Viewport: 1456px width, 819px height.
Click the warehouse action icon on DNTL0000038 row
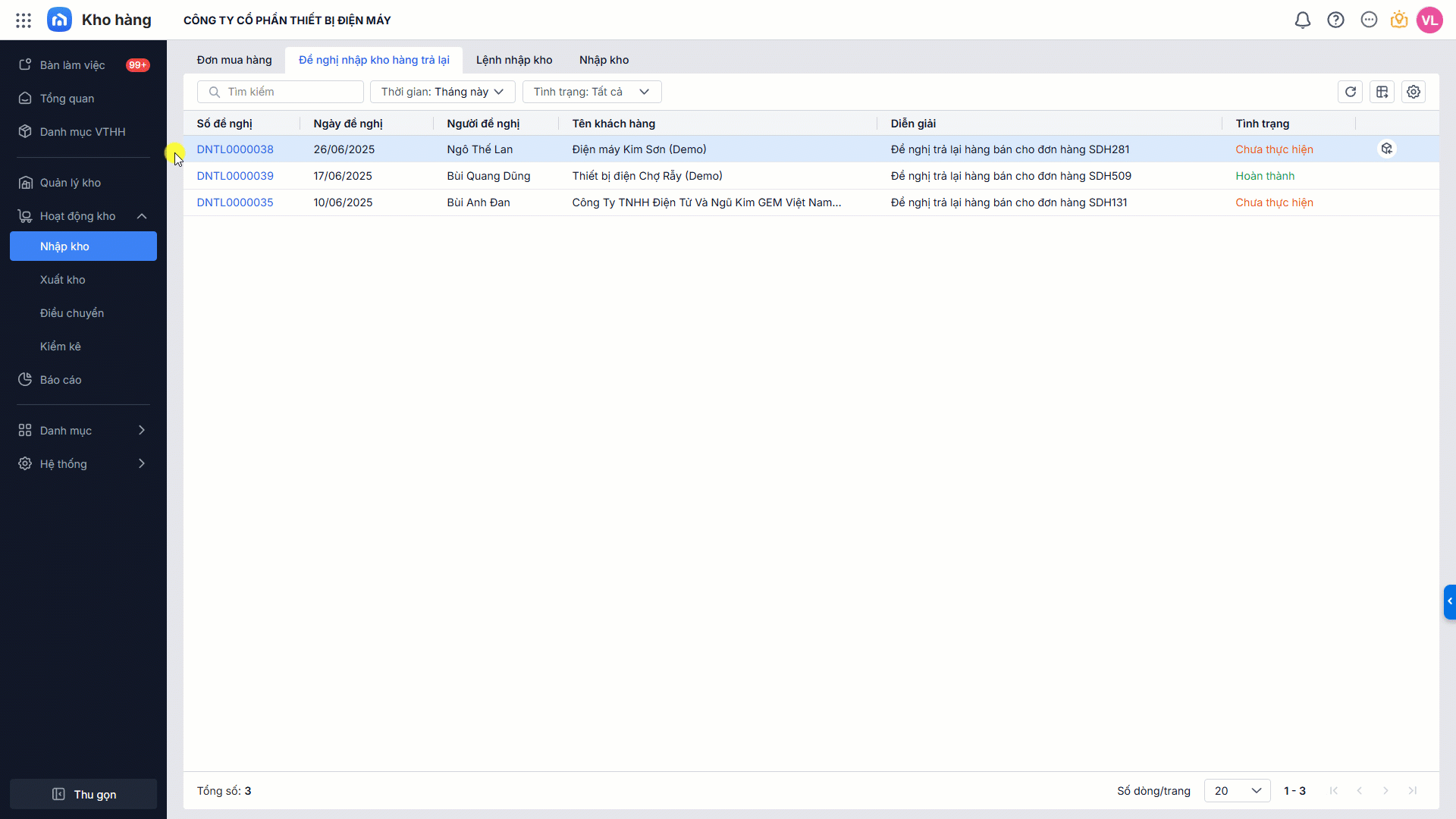[x=1386, y=149]
